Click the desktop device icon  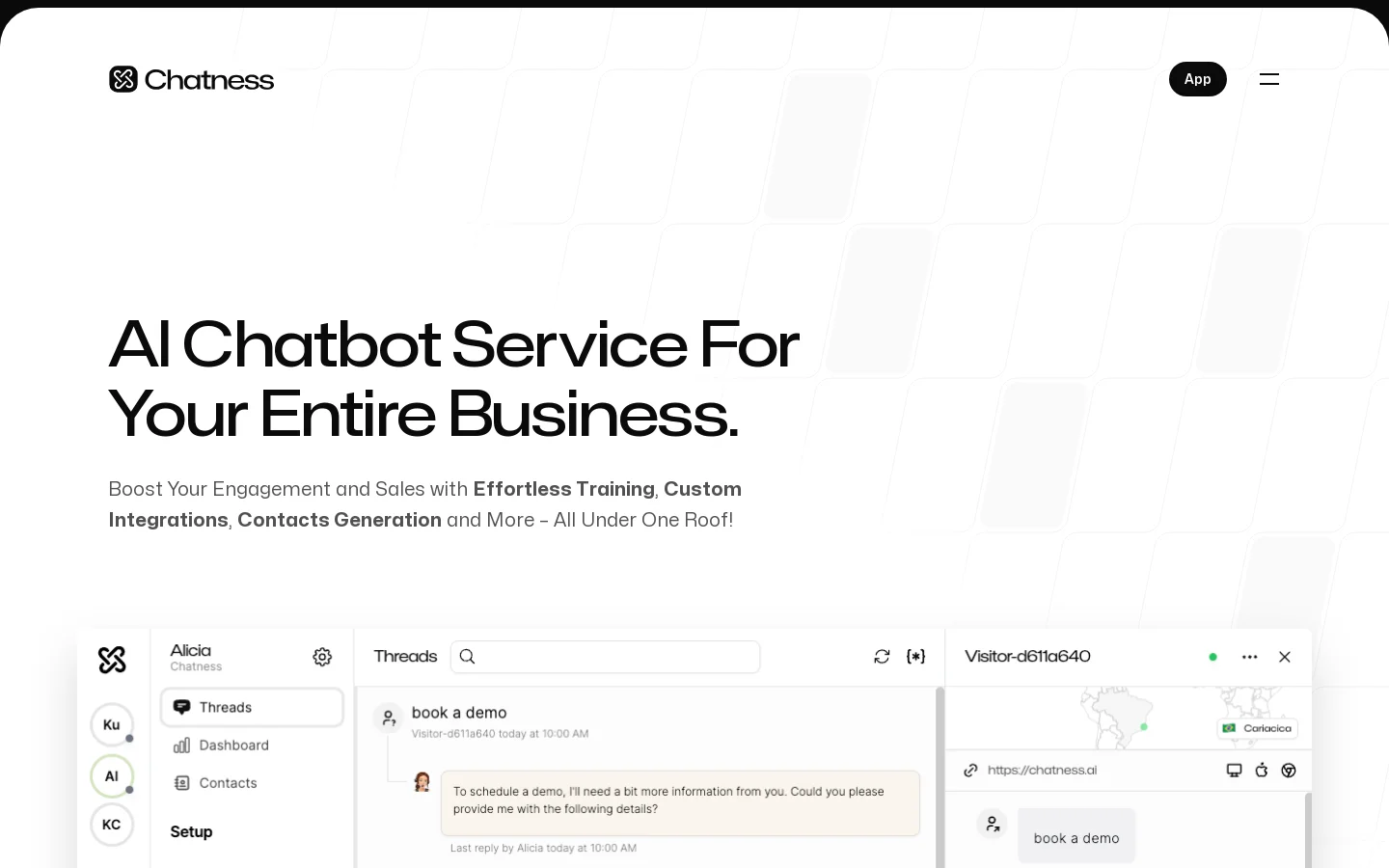tap(1234, 770)
